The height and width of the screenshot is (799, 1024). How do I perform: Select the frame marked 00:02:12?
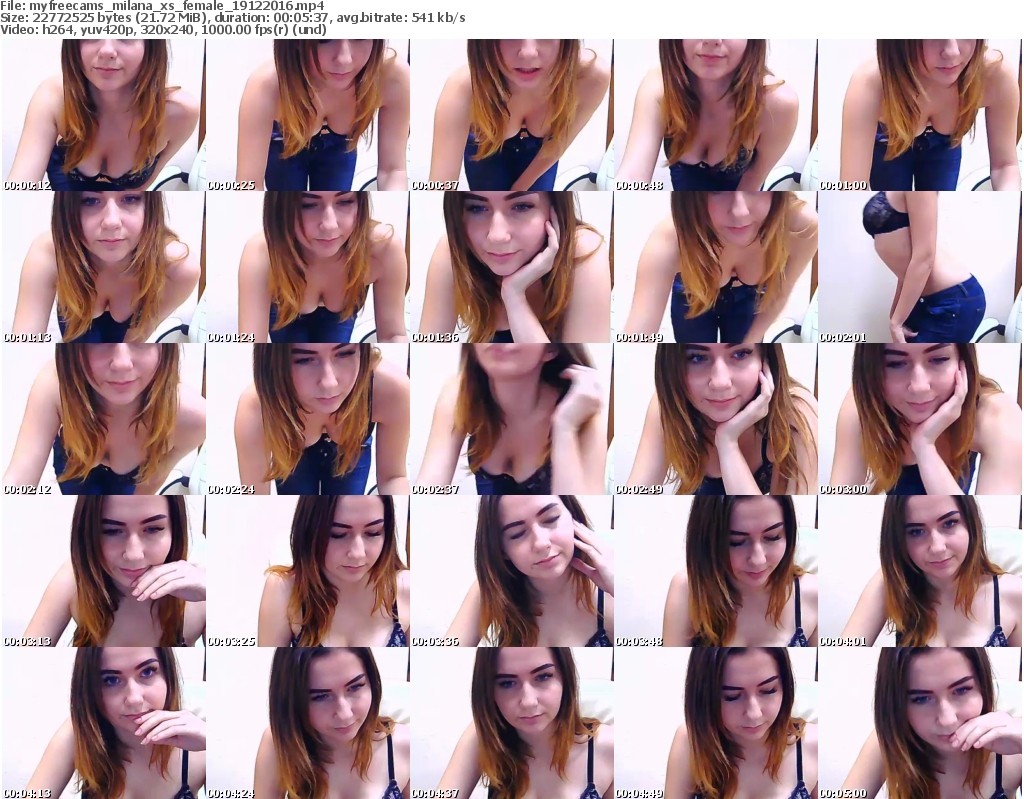(x=103, y=419)
